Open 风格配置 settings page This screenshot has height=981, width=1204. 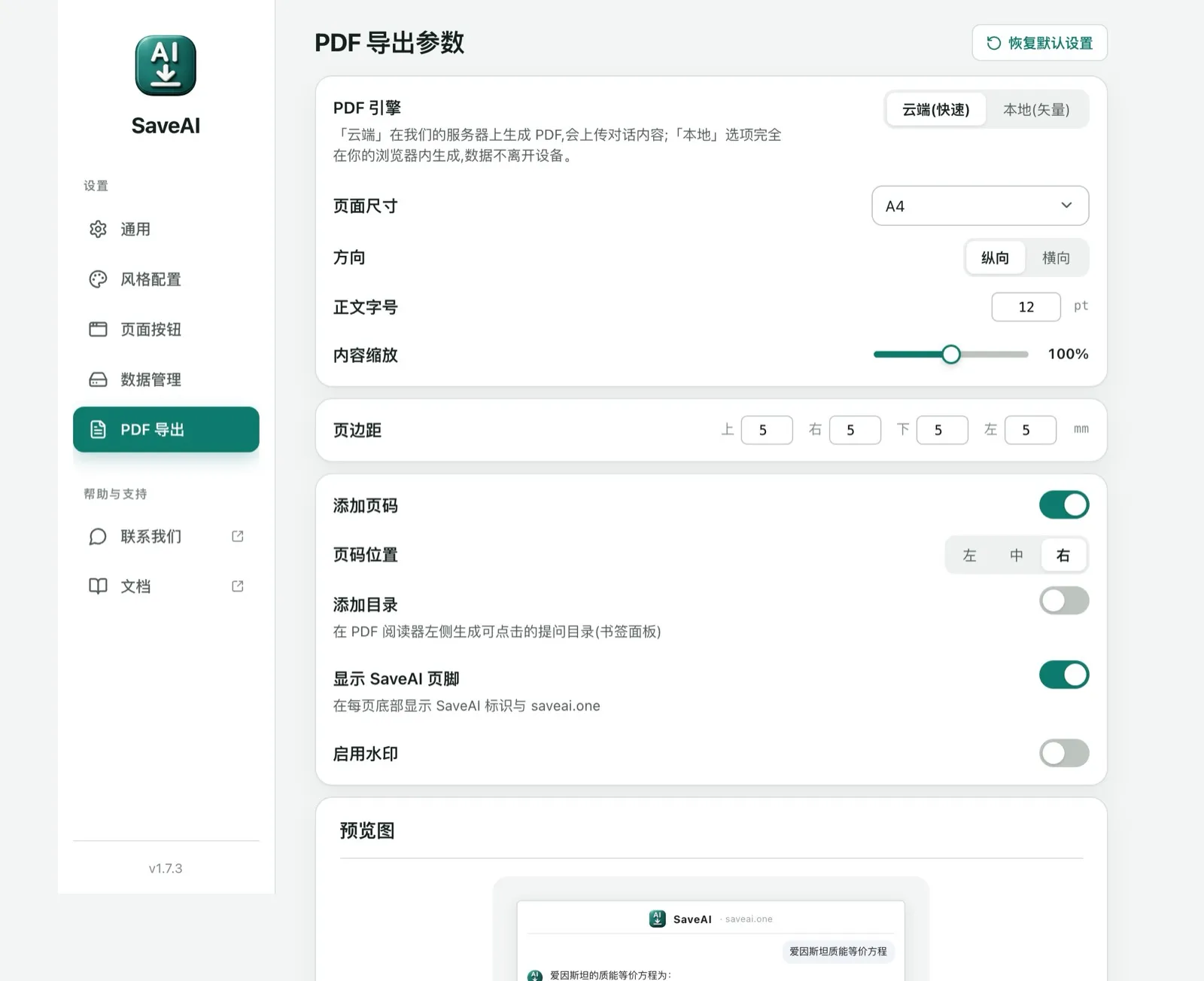166,279
